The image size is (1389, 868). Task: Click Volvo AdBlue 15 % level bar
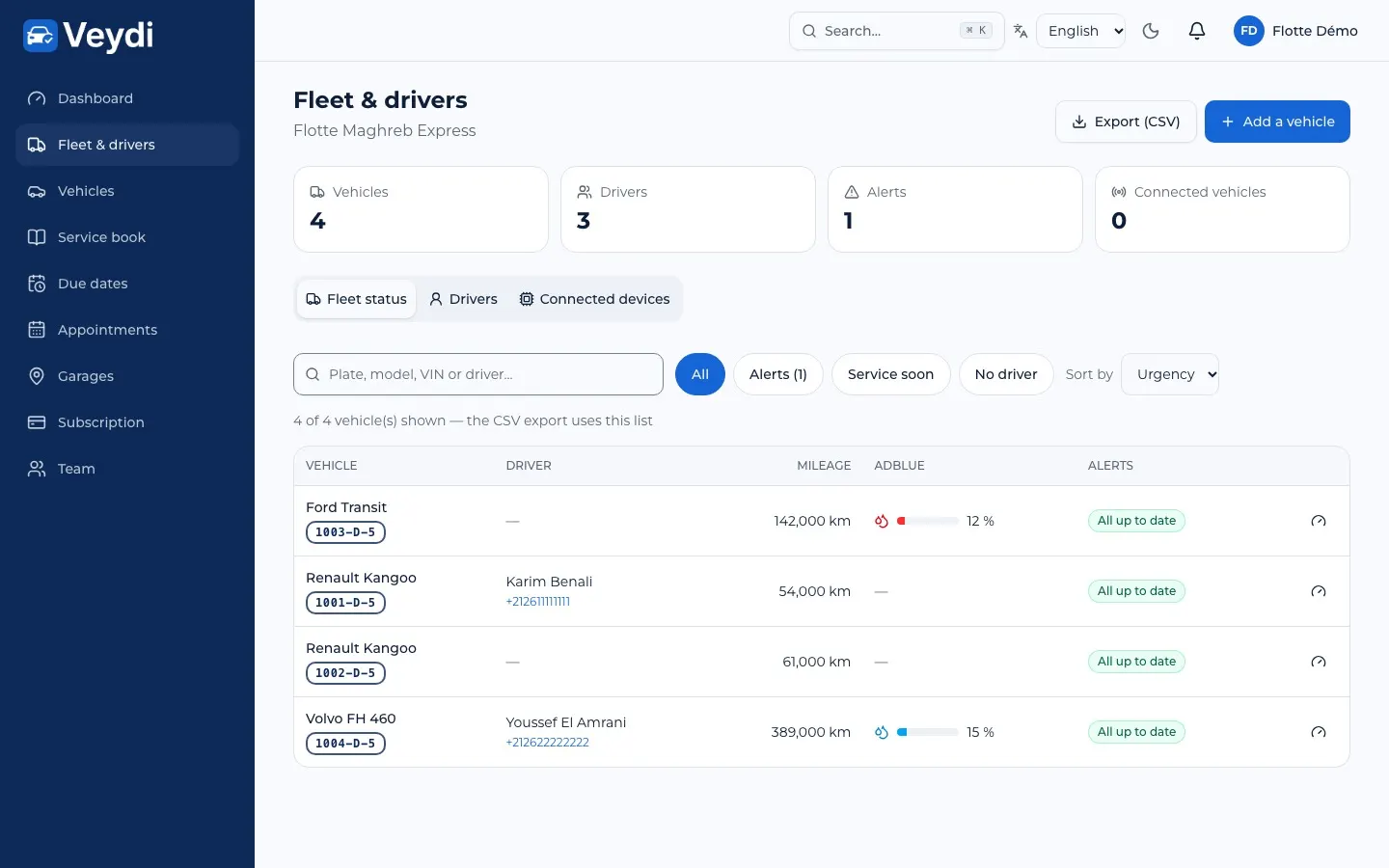click(928, 732)
